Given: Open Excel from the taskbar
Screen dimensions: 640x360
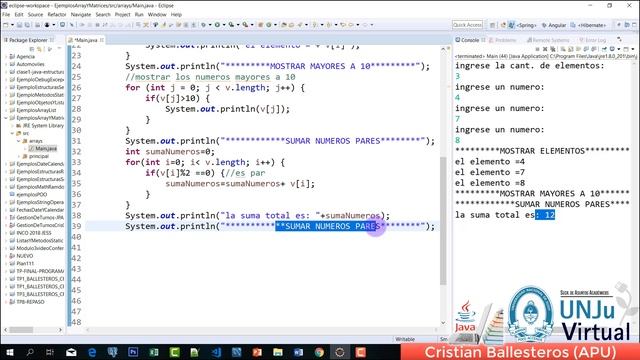Looking at the screenshot, I should (154, 352).
